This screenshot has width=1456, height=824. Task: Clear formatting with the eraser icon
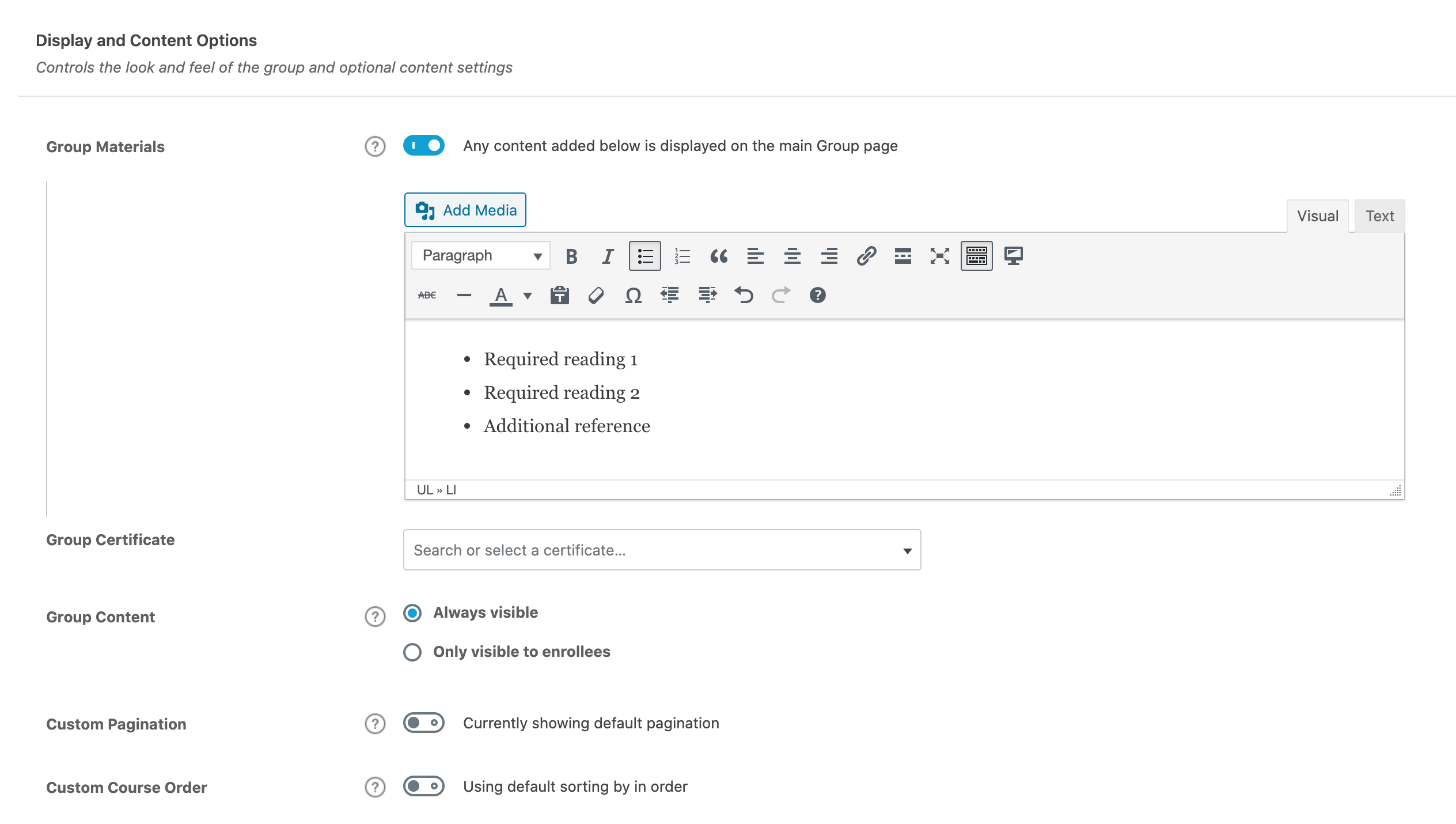coord(597,295)
